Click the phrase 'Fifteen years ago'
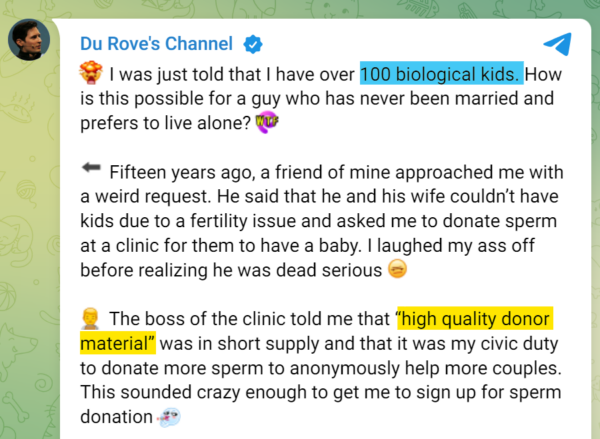Image resolution: width=600 pixels, height=439 pixels. coord(173,171)
